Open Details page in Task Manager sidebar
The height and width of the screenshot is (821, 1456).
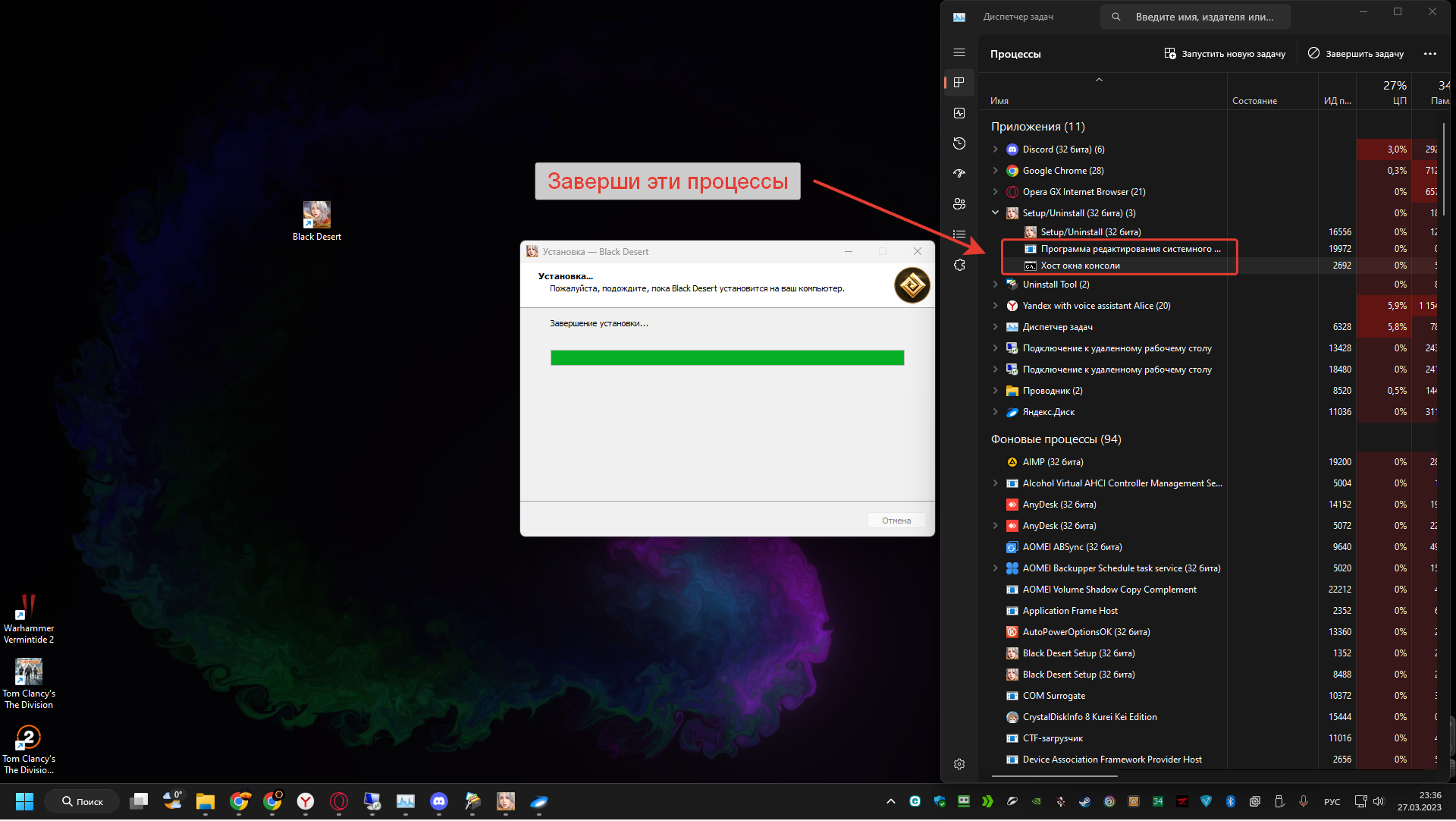[x=959, y=234]
